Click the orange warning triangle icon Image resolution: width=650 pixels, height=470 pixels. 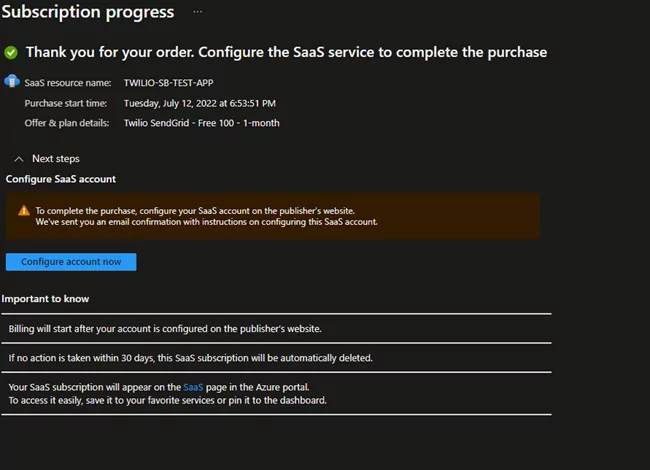pos(24,211)
